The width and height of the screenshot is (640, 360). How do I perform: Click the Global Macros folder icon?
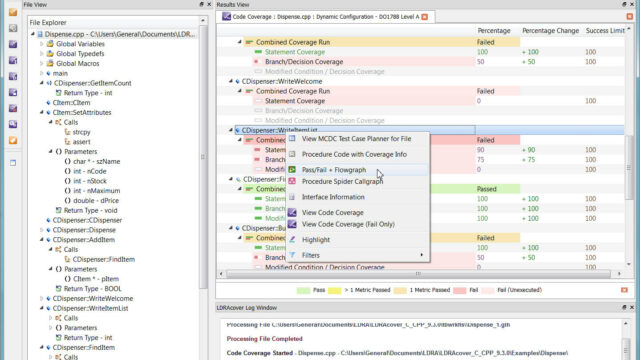point(50,63)
